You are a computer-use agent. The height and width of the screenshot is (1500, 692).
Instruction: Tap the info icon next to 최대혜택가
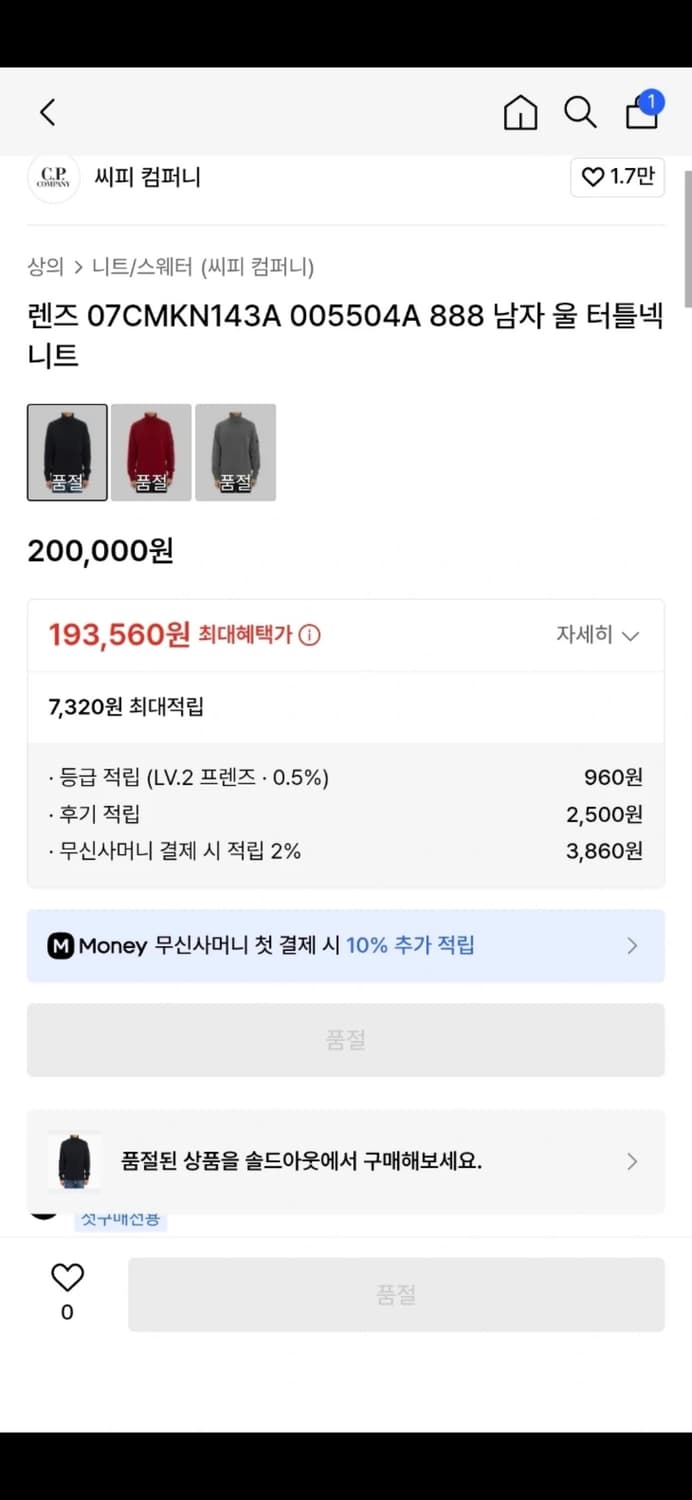(x=308, y=634)
